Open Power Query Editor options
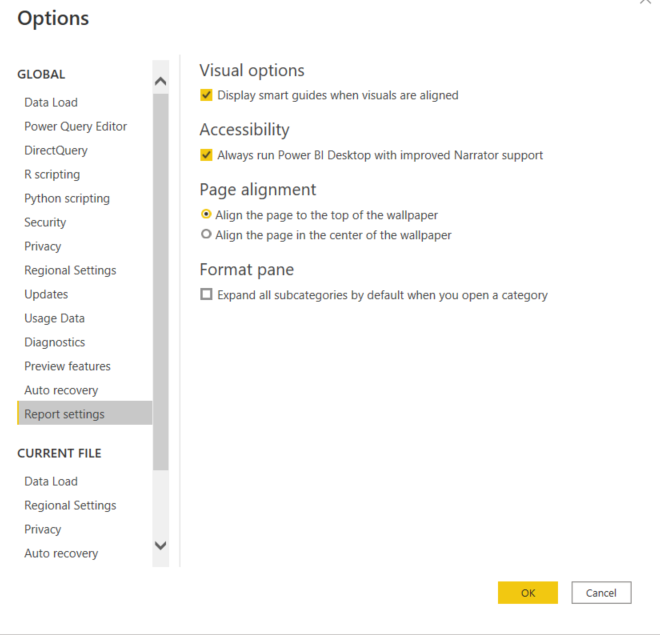The height and width of the screenshot is (635, 660). 75,126
